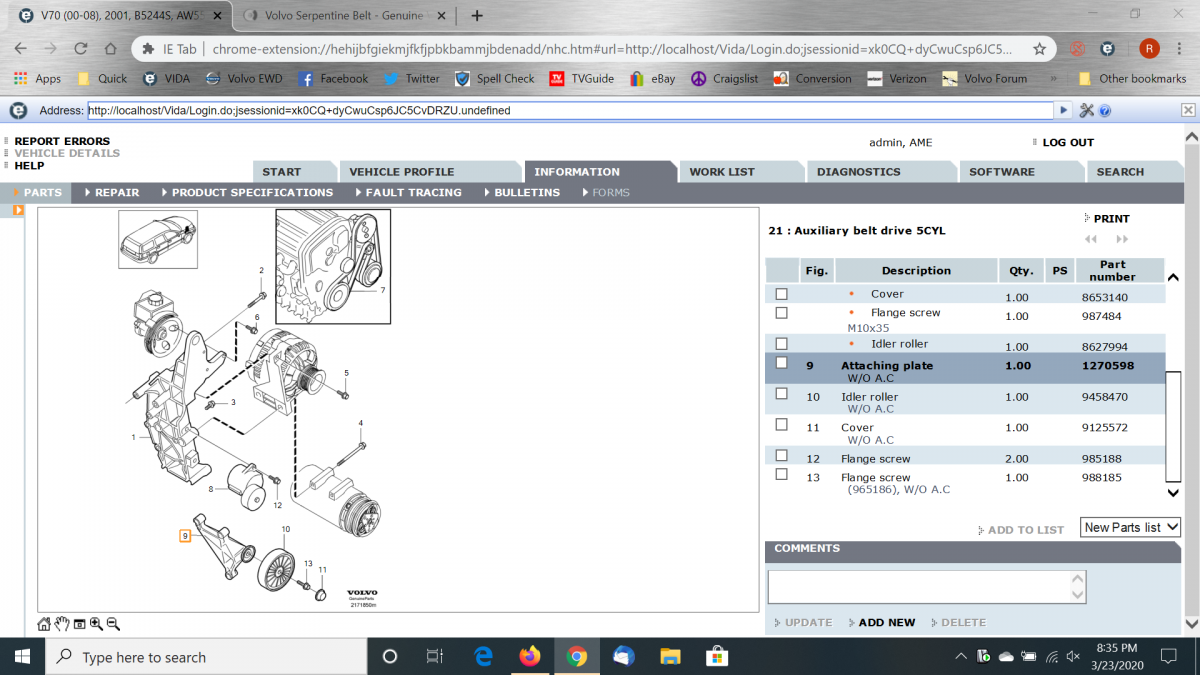Open IE Tab tools wrench icon
1200x675 pixels.
1088,111
